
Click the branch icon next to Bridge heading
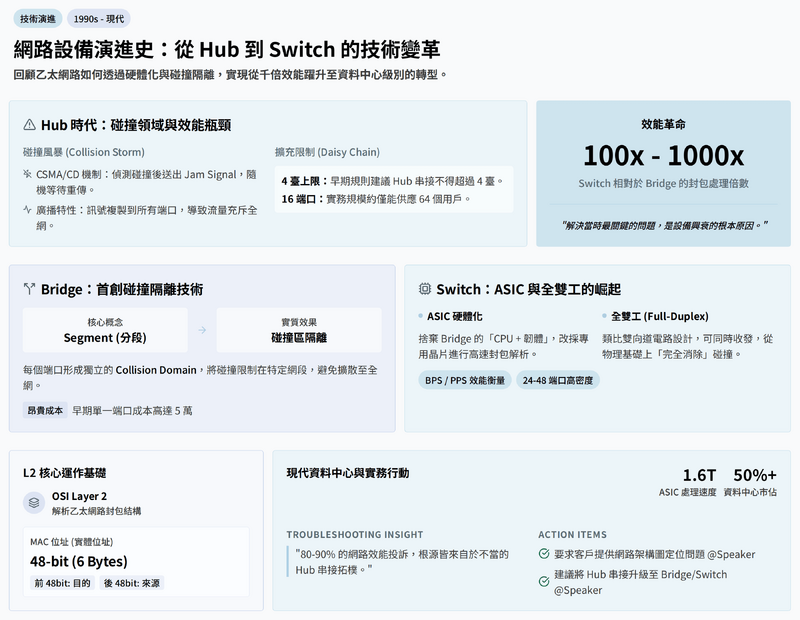30,289
